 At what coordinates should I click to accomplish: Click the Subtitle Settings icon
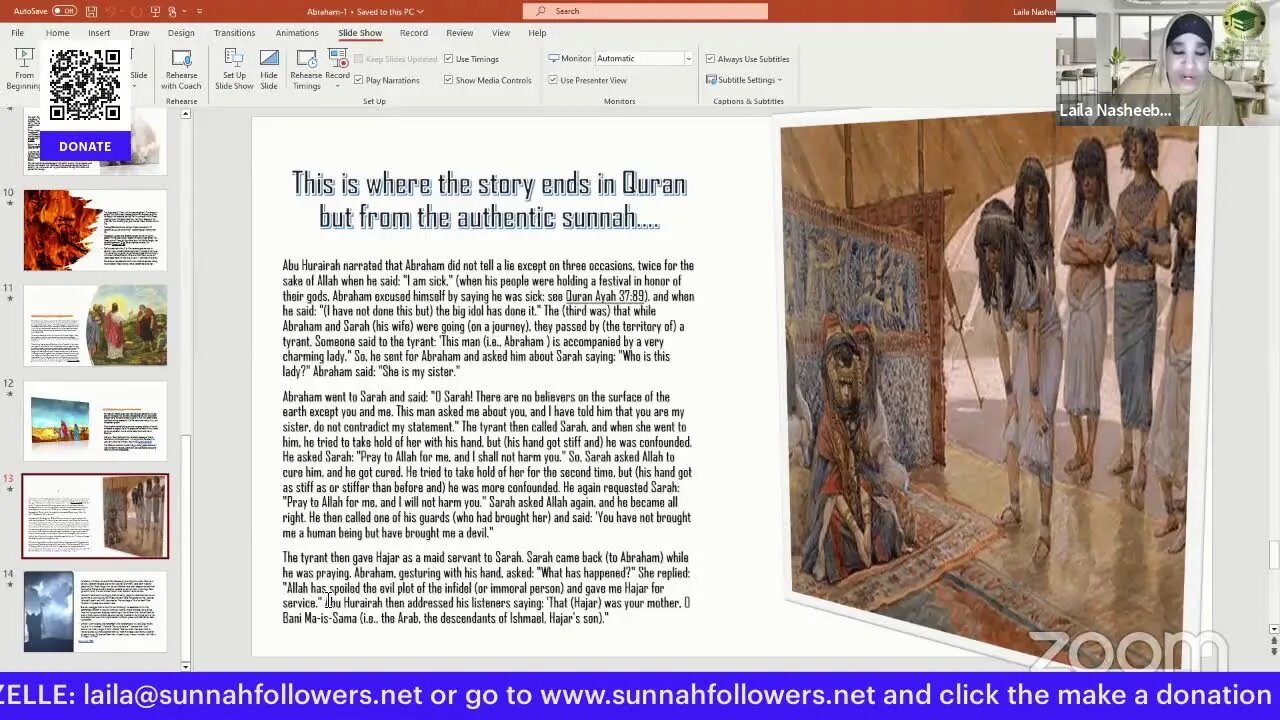pyautogui.click(x=710, y=80)
